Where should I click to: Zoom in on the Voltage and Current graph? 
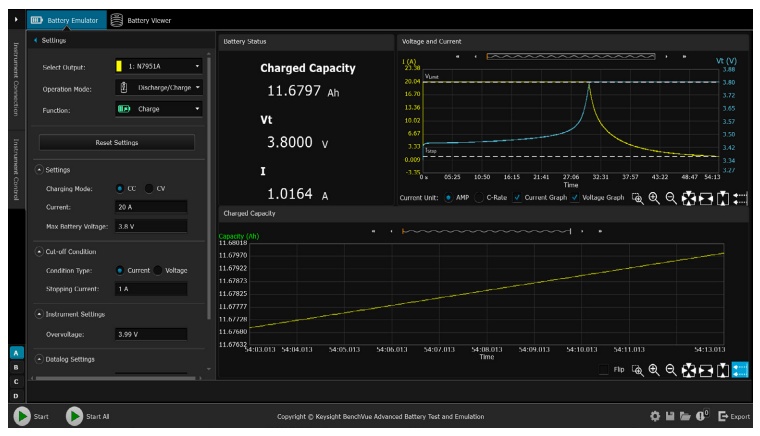tap(655, 198)
